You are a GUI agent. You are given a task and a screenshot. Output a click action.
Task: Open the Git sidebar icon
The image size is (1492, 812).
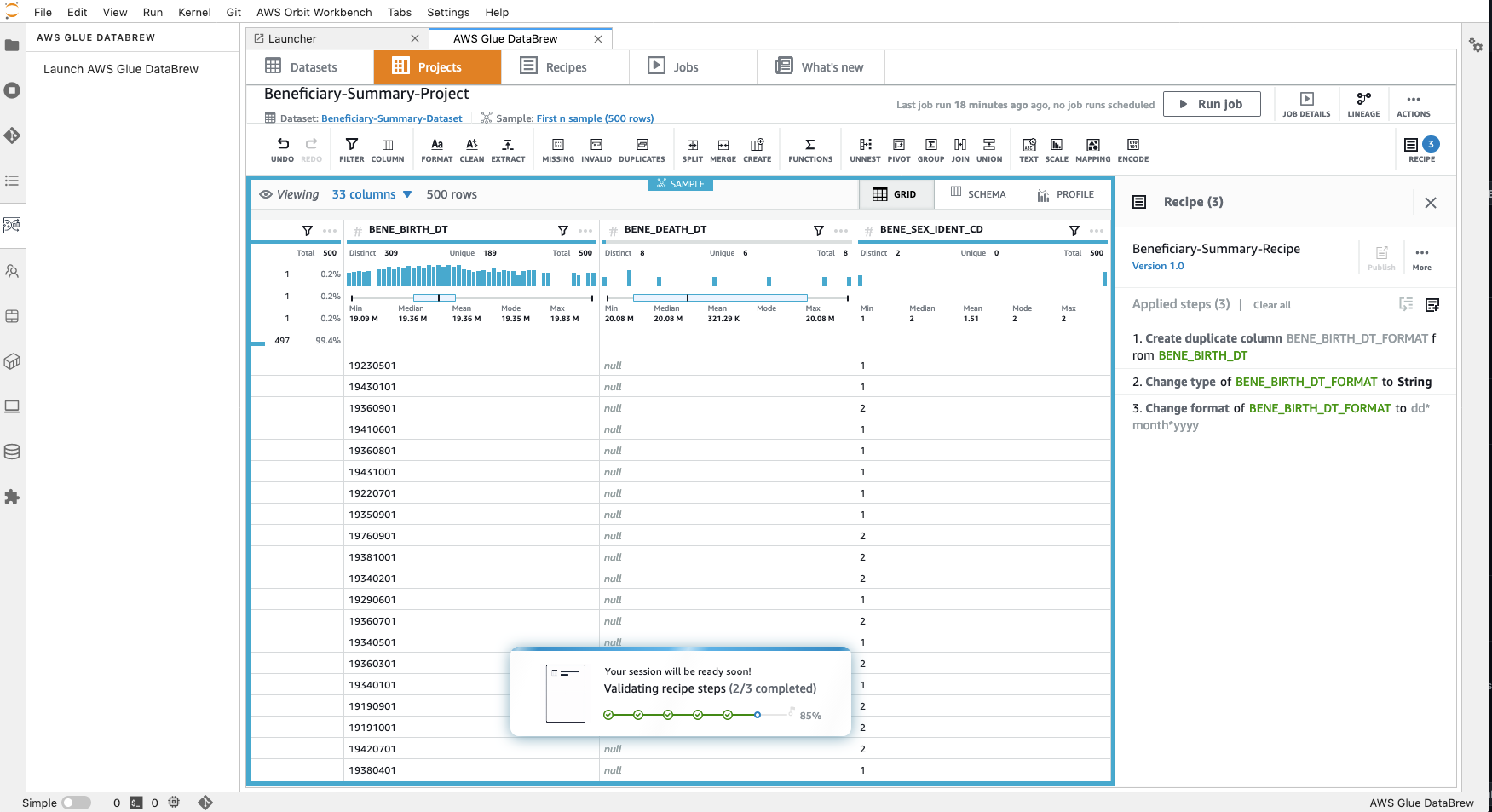[12, 135]
